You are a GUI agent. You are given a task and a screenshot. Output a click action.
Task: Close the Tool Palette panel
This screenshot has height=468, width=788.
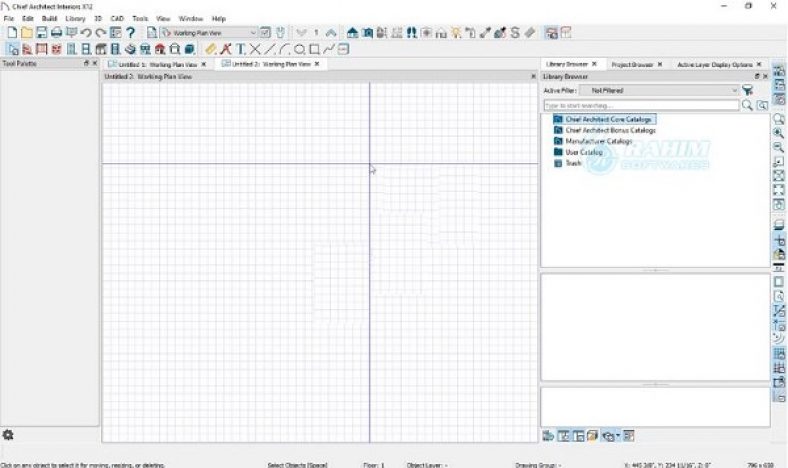pos(94,63)
